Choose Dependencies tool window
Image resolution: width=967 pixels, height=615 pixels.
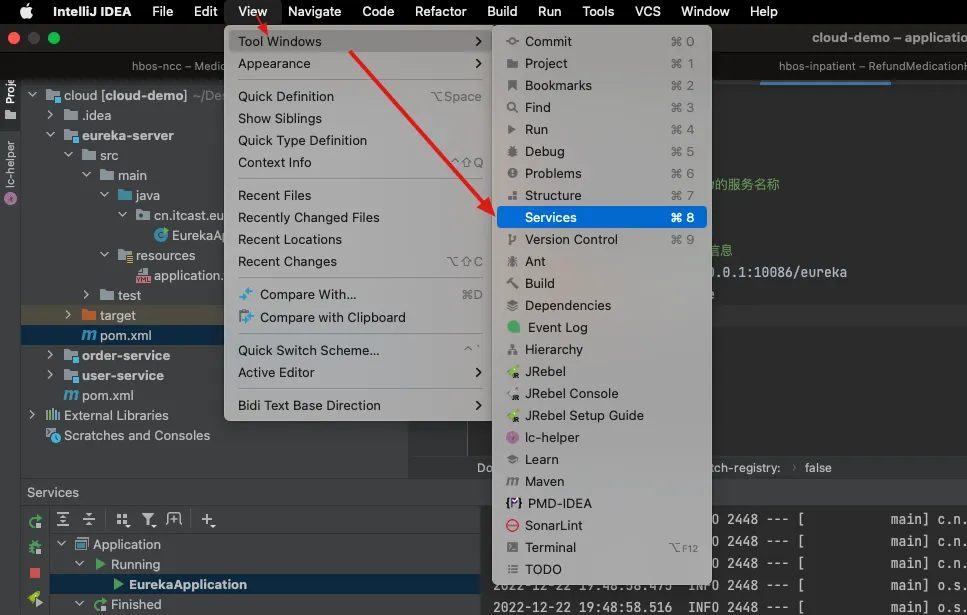tap(601, 305)
